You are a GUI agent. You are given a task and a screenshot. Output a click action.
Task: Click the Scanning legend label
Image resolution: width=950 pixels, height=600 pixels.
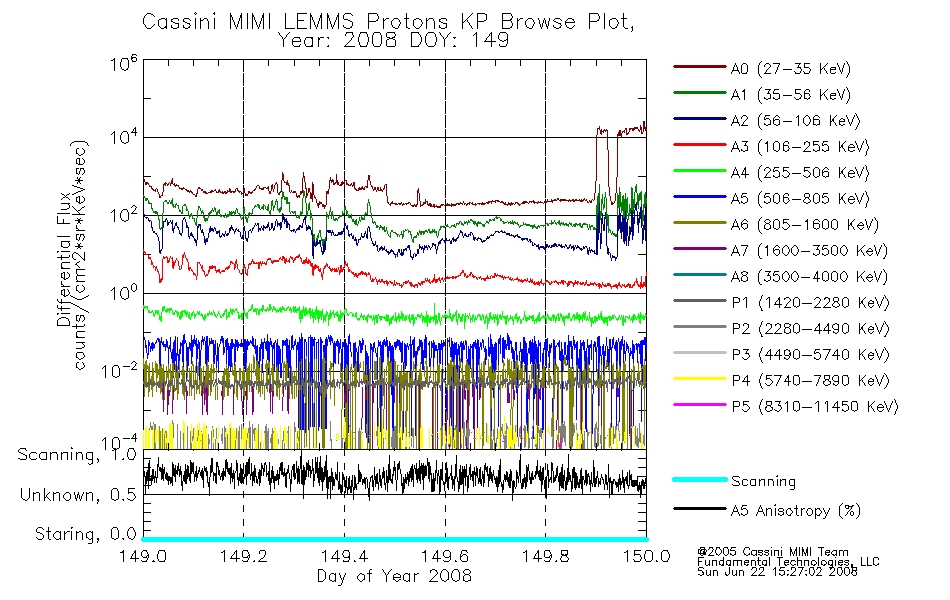click(763, 482)
